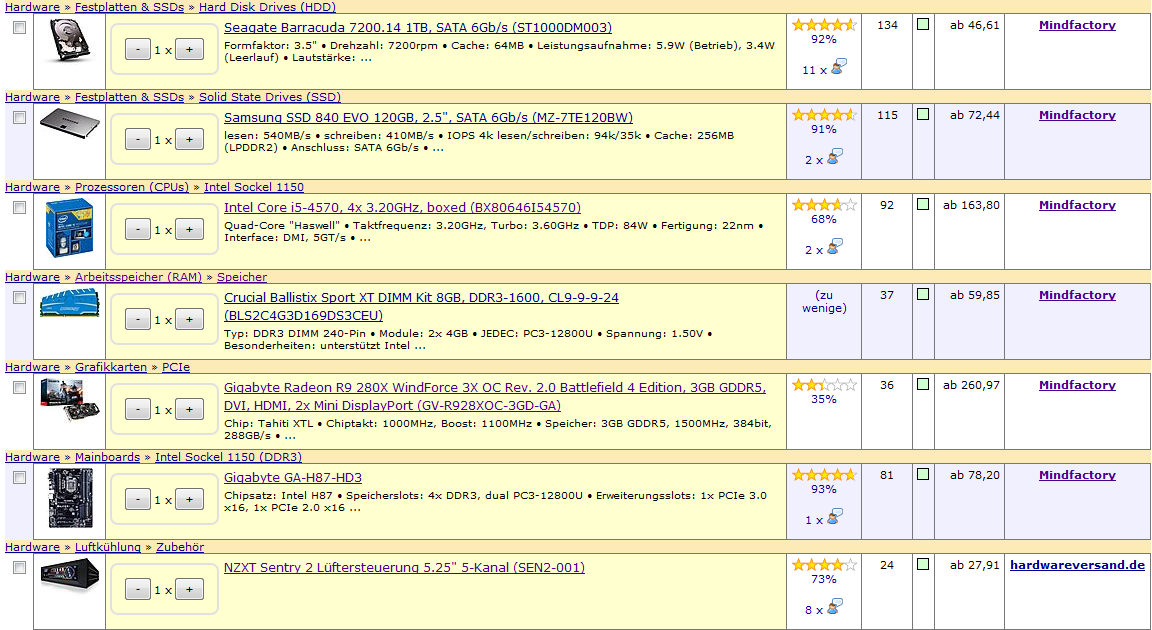The image size is (1152, 630).
Task: Open Mindfactory shop link in Seagate row
Action: tap(1077, 25)
